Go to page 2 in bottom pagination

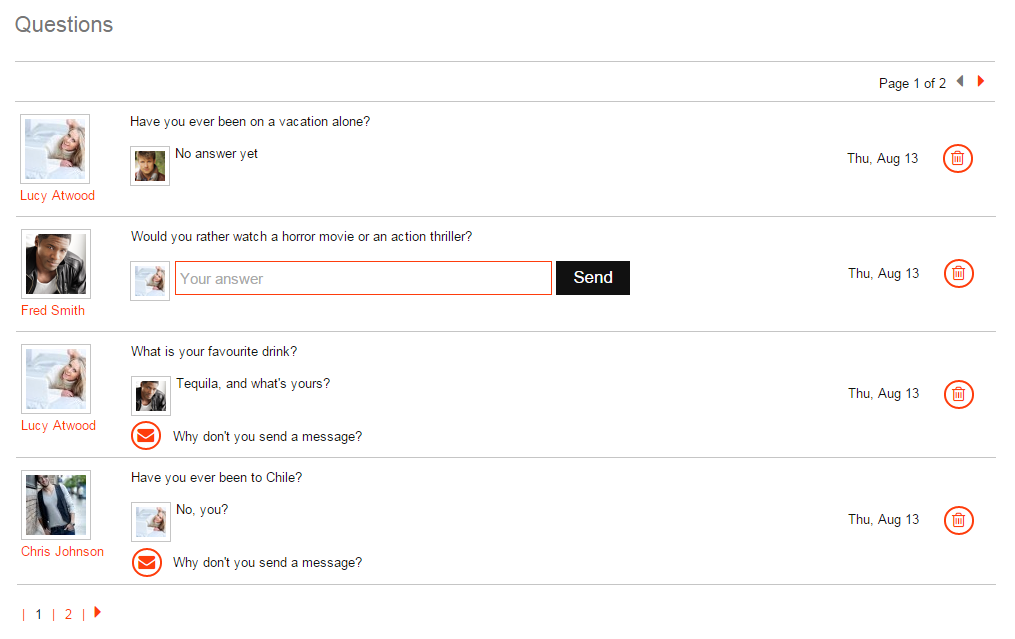point(68,614)
